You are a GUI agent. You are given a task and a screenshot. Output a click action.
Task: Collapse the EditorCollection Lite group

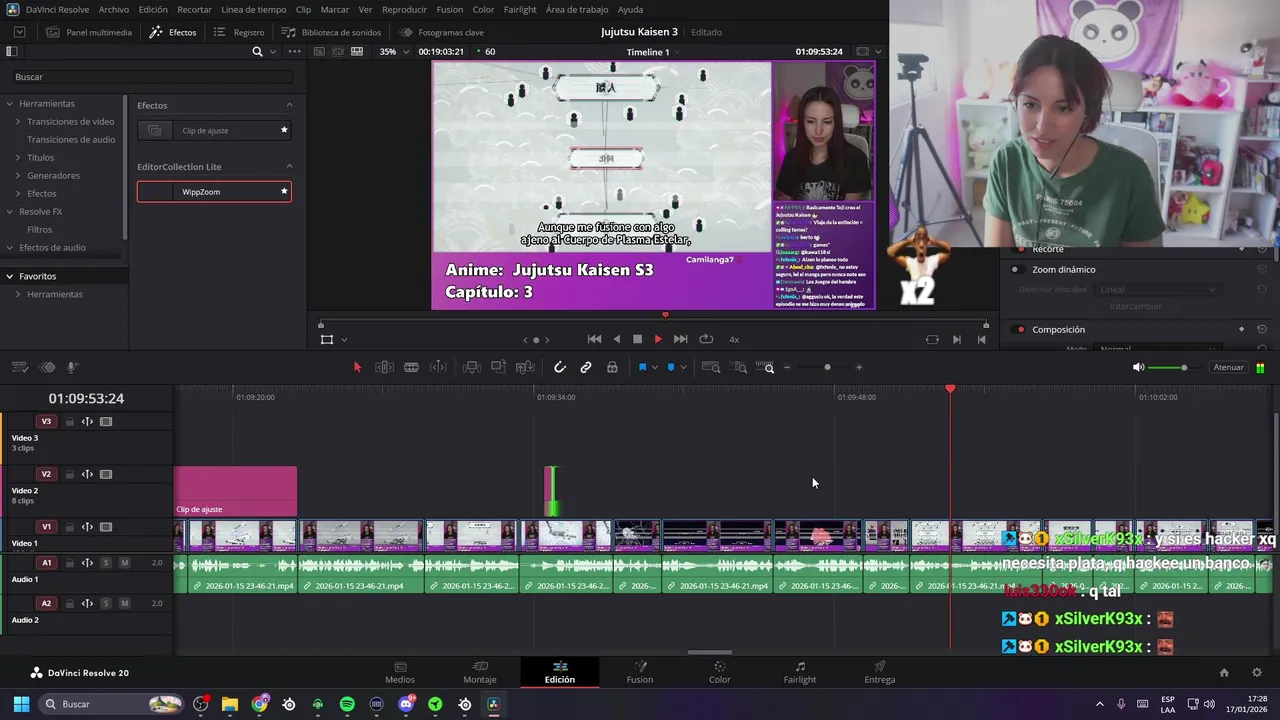coord(290,166)
